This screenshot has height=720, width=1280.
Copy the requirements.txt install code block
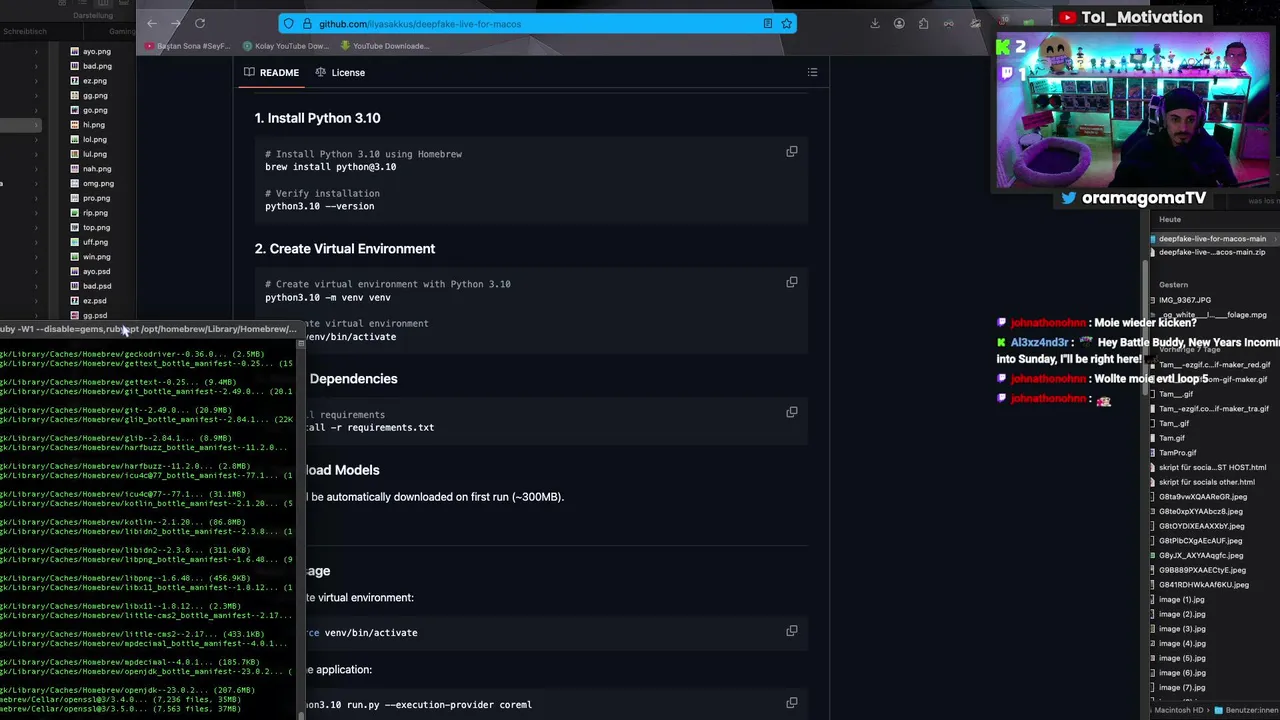791,411
